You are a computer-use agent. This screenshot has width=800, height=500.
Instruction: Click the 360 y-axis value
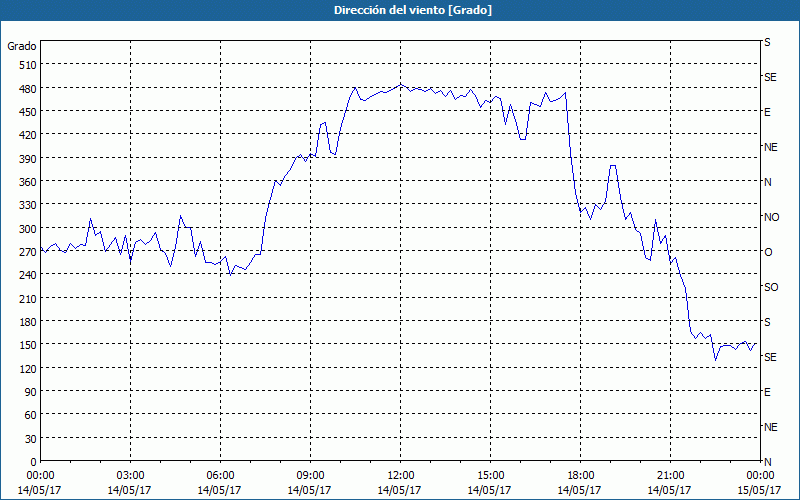[28, 182]
